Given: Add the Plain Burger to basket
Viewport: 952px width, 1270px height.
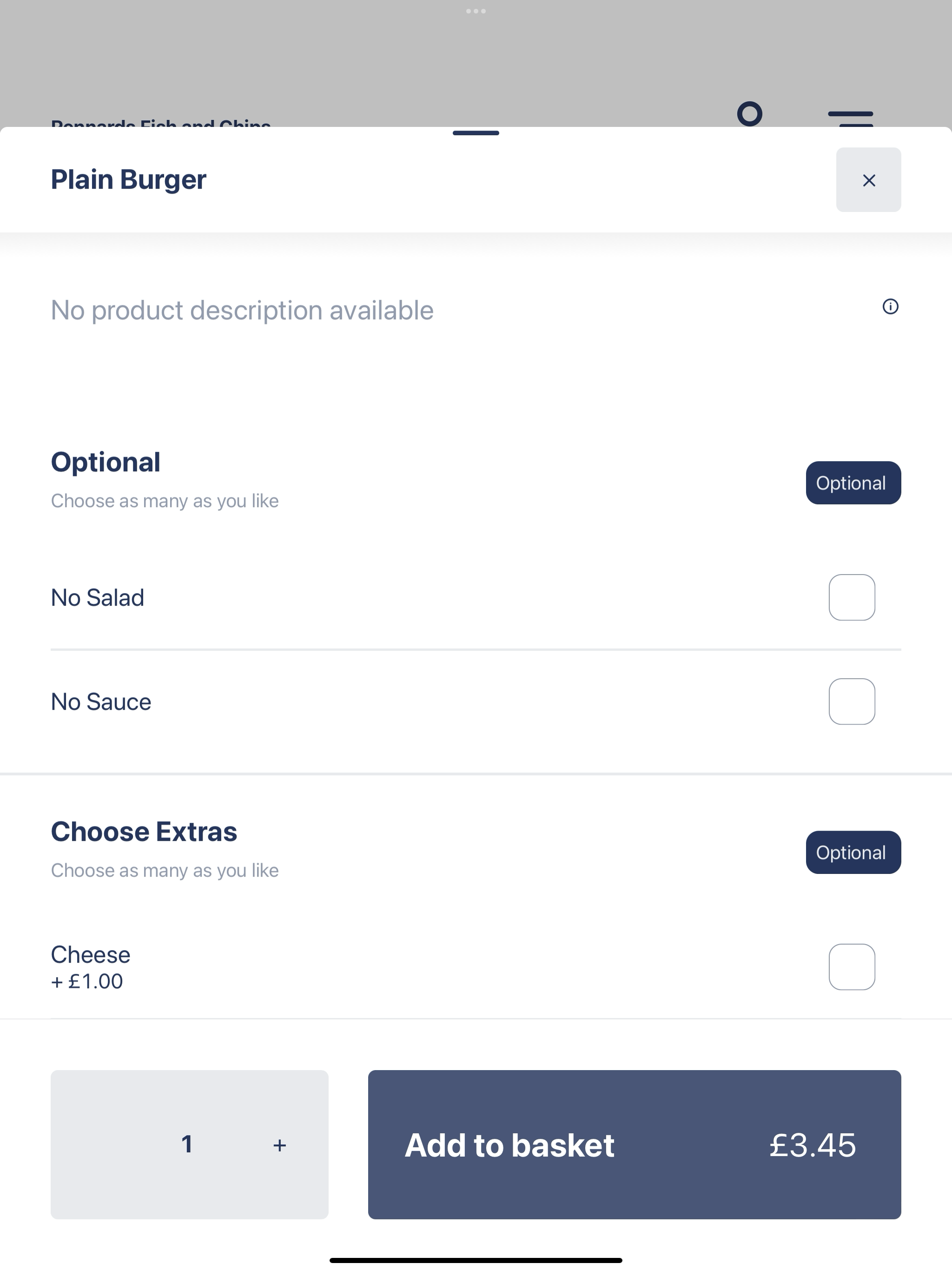Looking at the screenshot, I should [635, 1144].
